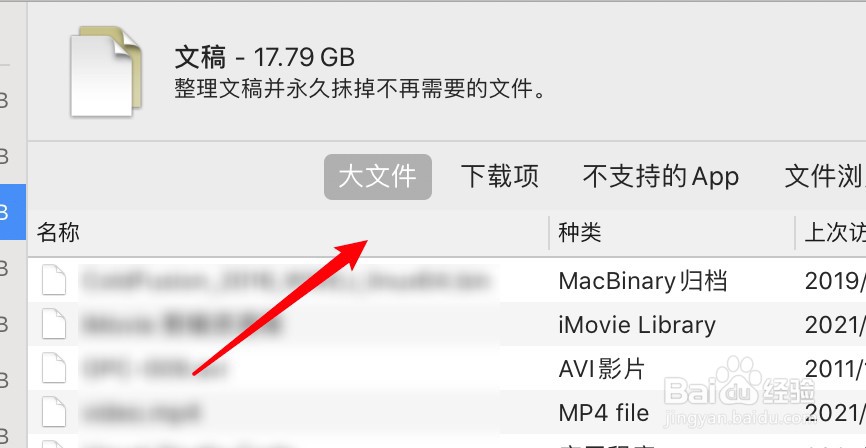Open the 下载项 tab
Viewport: 866px width, 448px height.
click(500, 177)
